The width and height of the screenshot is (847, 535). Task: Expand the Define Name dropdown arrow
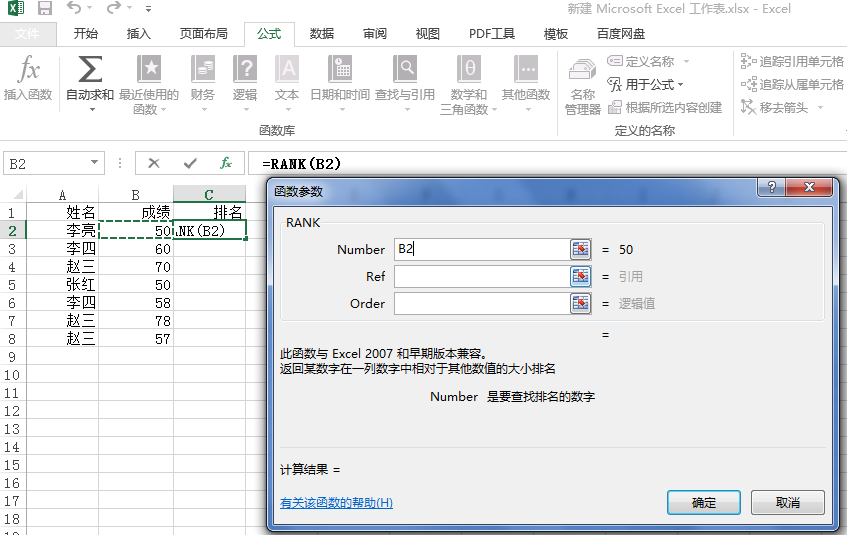pyautogui.click(x=686, y=62)
